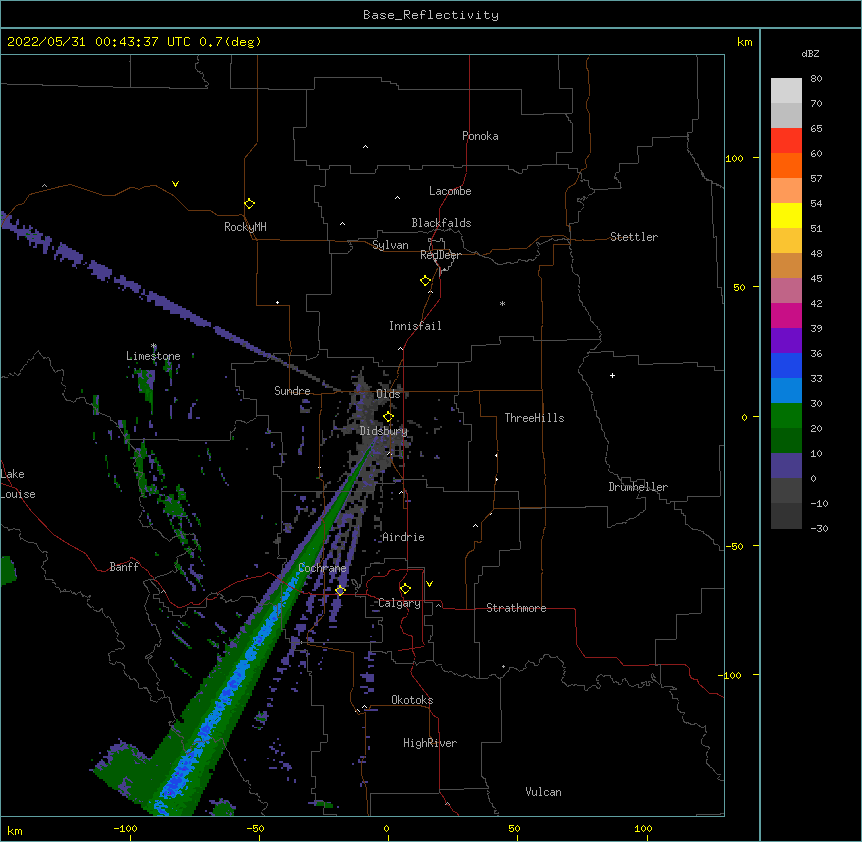Click the white asterisk above the Limestone label
Screen dimensions: 862x842
pyautogui.click(x=154, y=346)
